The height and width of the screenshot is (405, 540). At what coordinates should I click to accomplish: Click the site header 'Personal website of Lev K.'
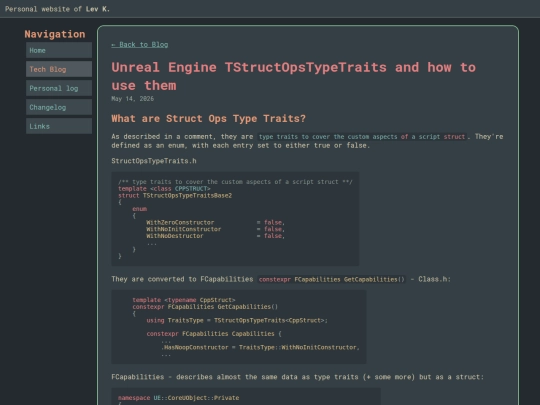58,9
